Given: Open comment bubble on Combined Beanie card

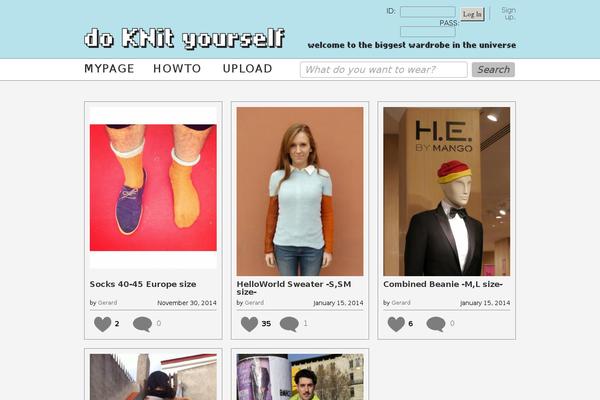Looking at the screenshot, I should [x=436, y=324].
